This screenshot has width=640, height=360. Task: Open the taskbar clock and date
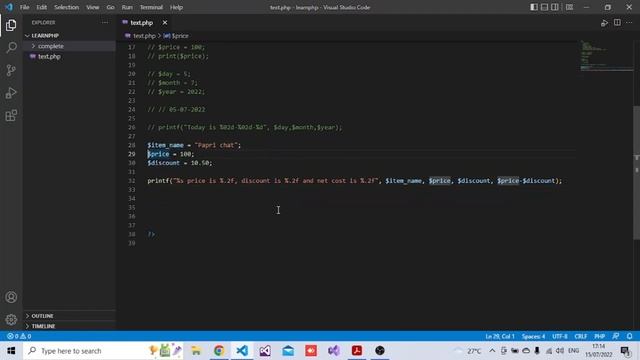point(598,351)
